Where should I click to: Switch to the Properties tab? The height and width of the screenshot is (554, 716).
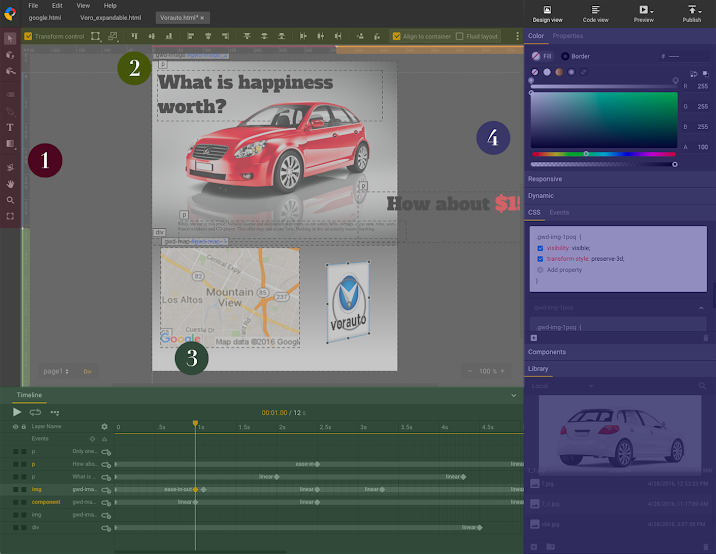[x=568, y=36]
